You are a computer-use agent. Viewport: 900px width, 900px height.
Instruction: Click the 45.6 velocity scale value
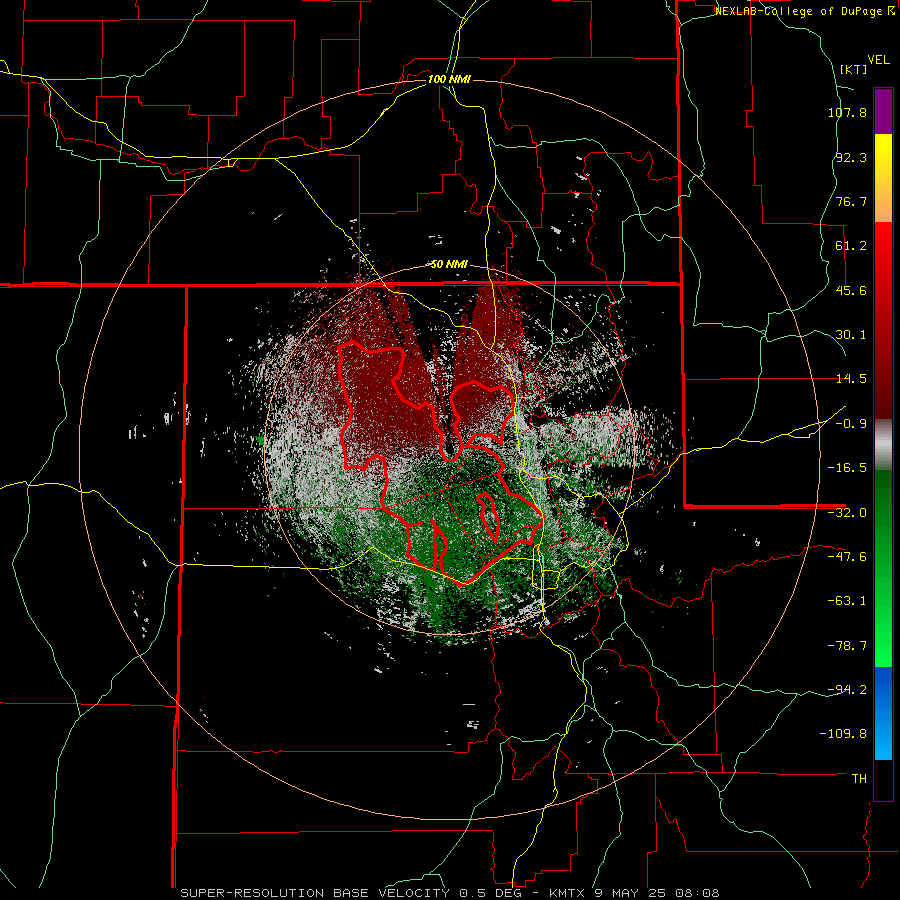coord(851,290)
